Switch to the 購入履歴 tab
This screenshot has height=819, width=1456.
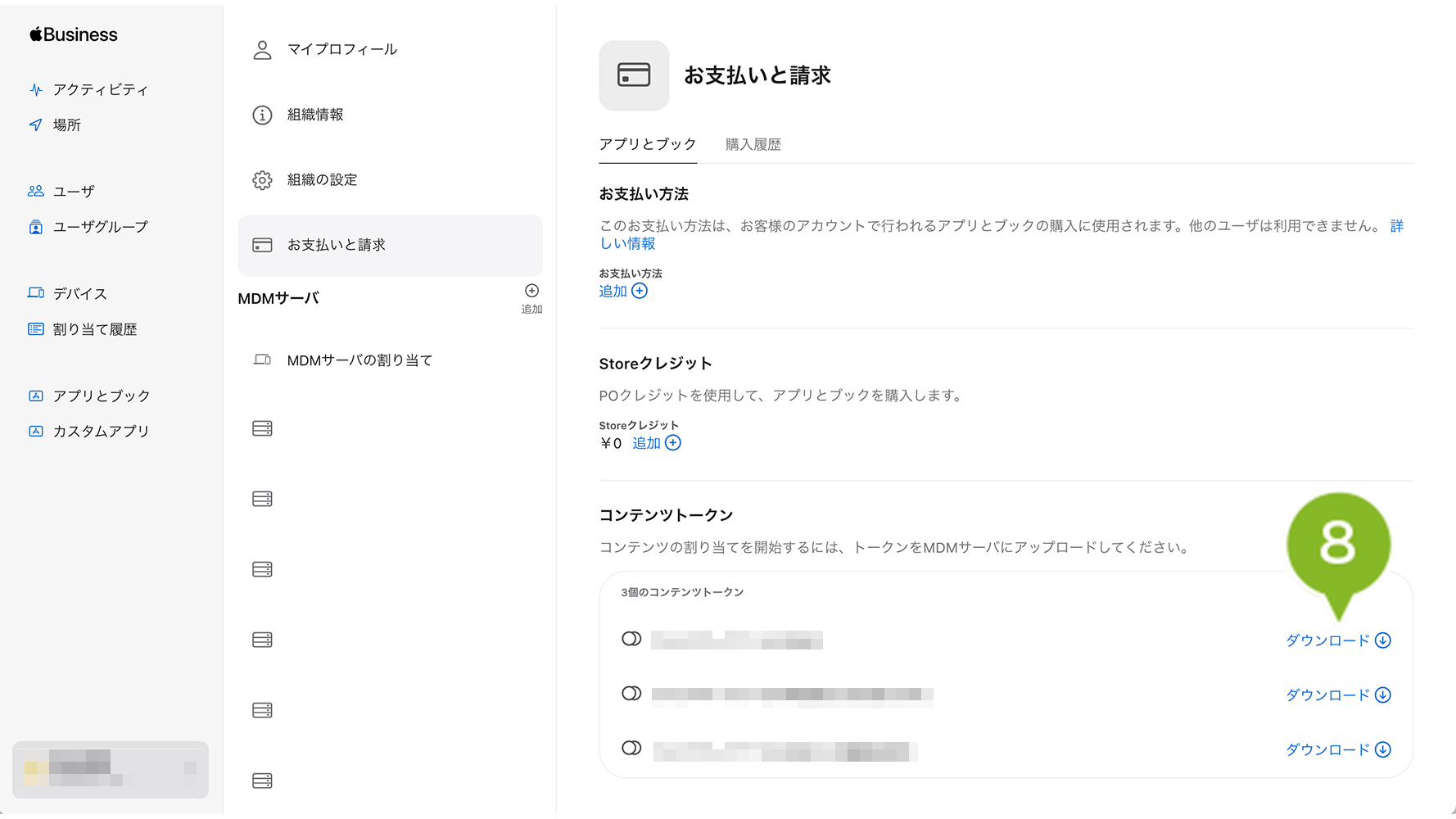click(753, 144)
